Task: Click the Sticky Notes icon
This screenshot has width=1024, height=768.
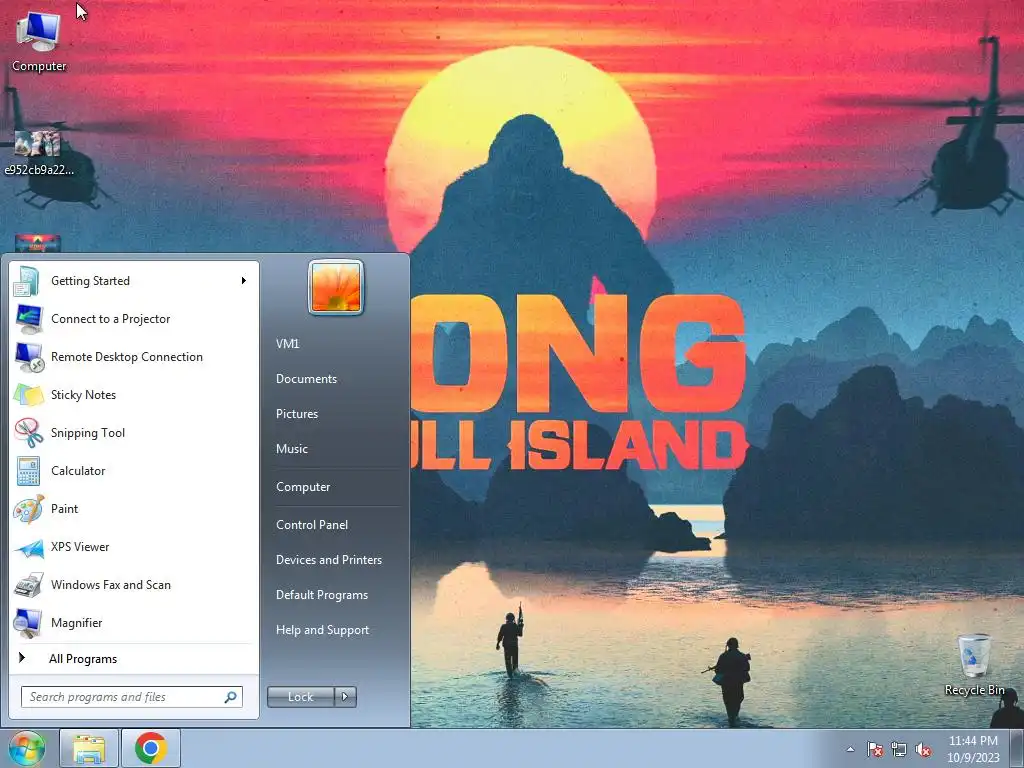Action: pos(28,394)
